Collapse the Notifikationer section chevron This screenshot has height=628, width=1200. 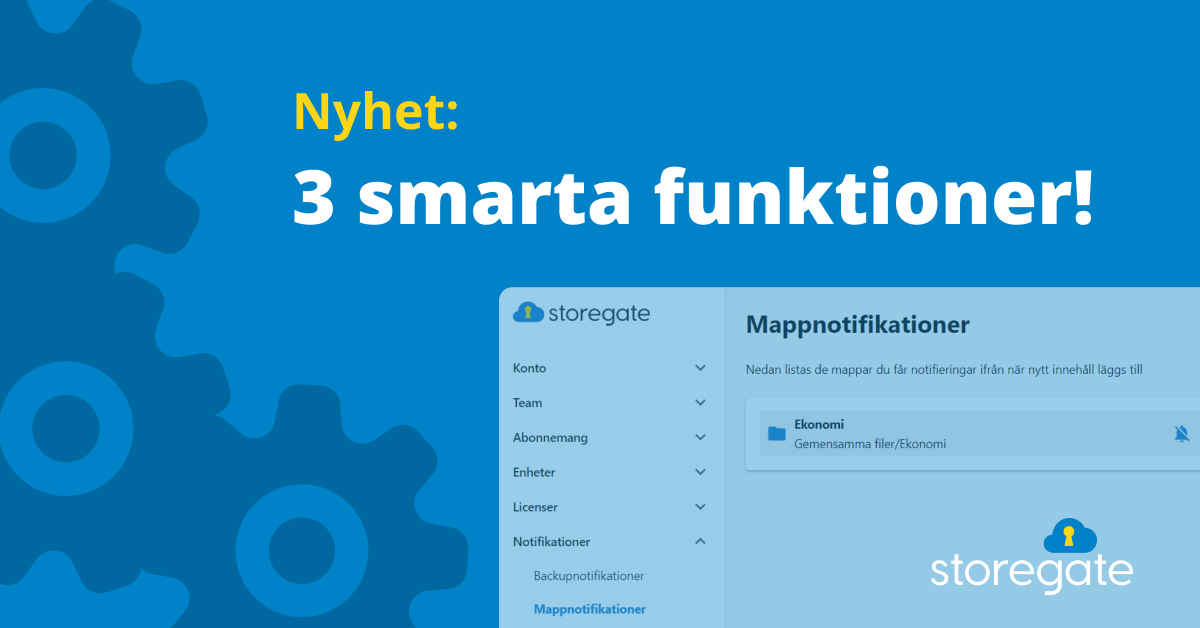[700, 541]
